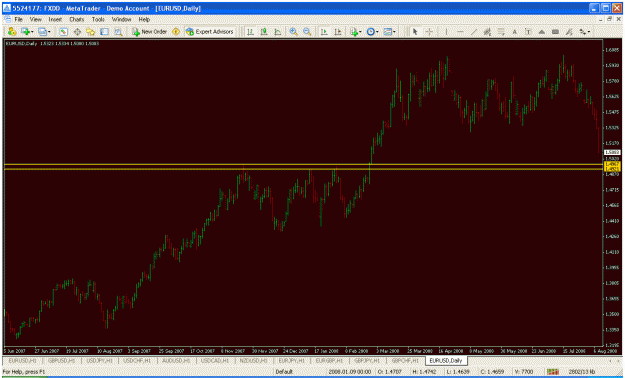The height and width of the screenshot is (378, 625).
Task: Restore the inner chart window
Action: coord(610,19)
